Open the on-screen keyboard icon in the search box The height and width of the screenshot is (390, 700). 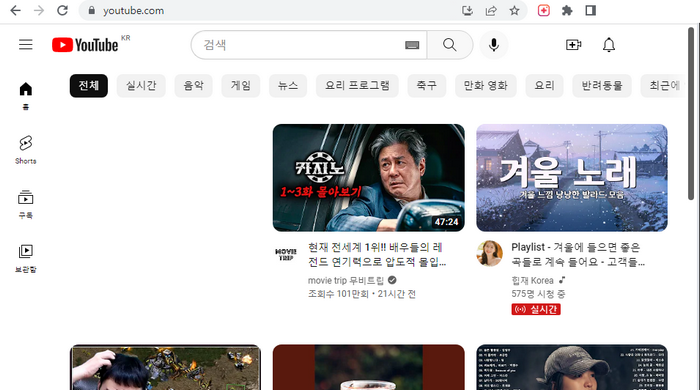click(412, 45)
